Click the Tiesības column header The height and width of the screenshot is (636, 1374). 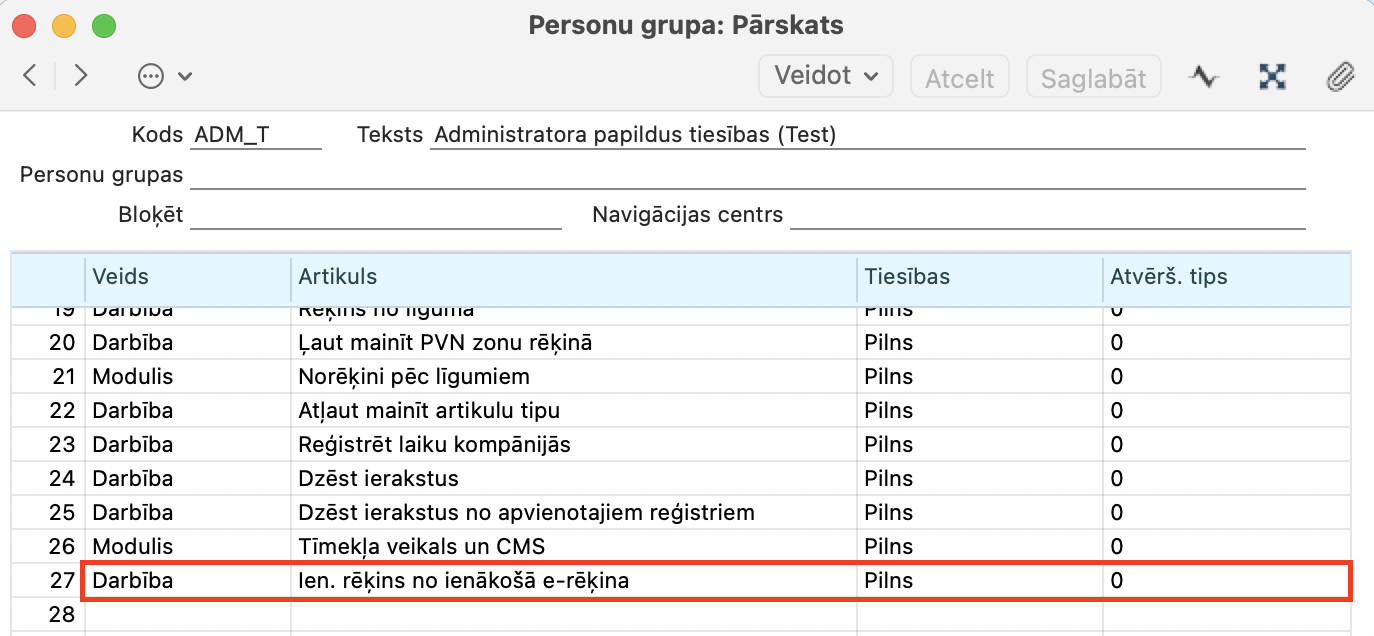[979, 277]
